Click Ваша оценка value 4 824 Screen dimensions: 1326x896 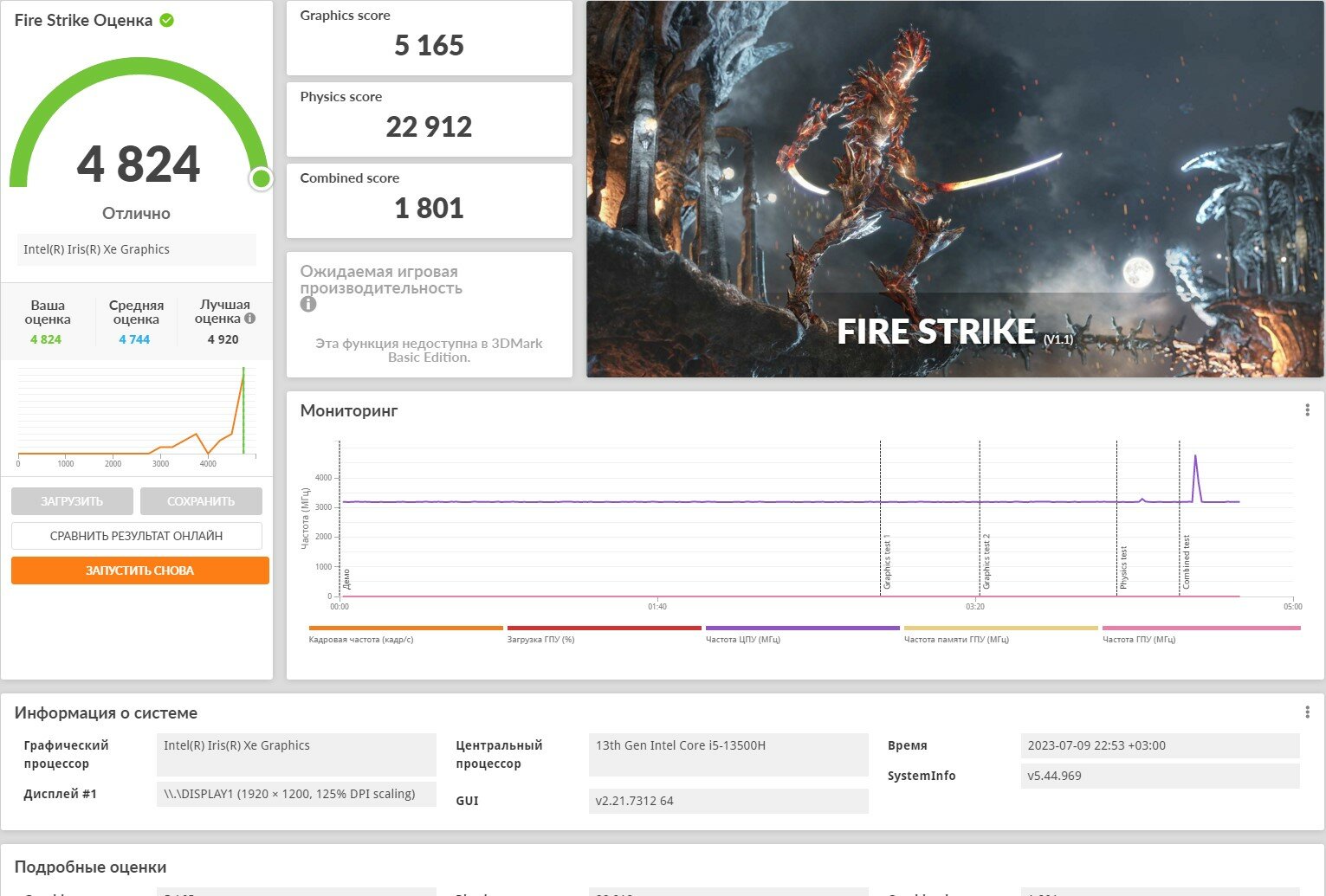(x=46, y=339)
